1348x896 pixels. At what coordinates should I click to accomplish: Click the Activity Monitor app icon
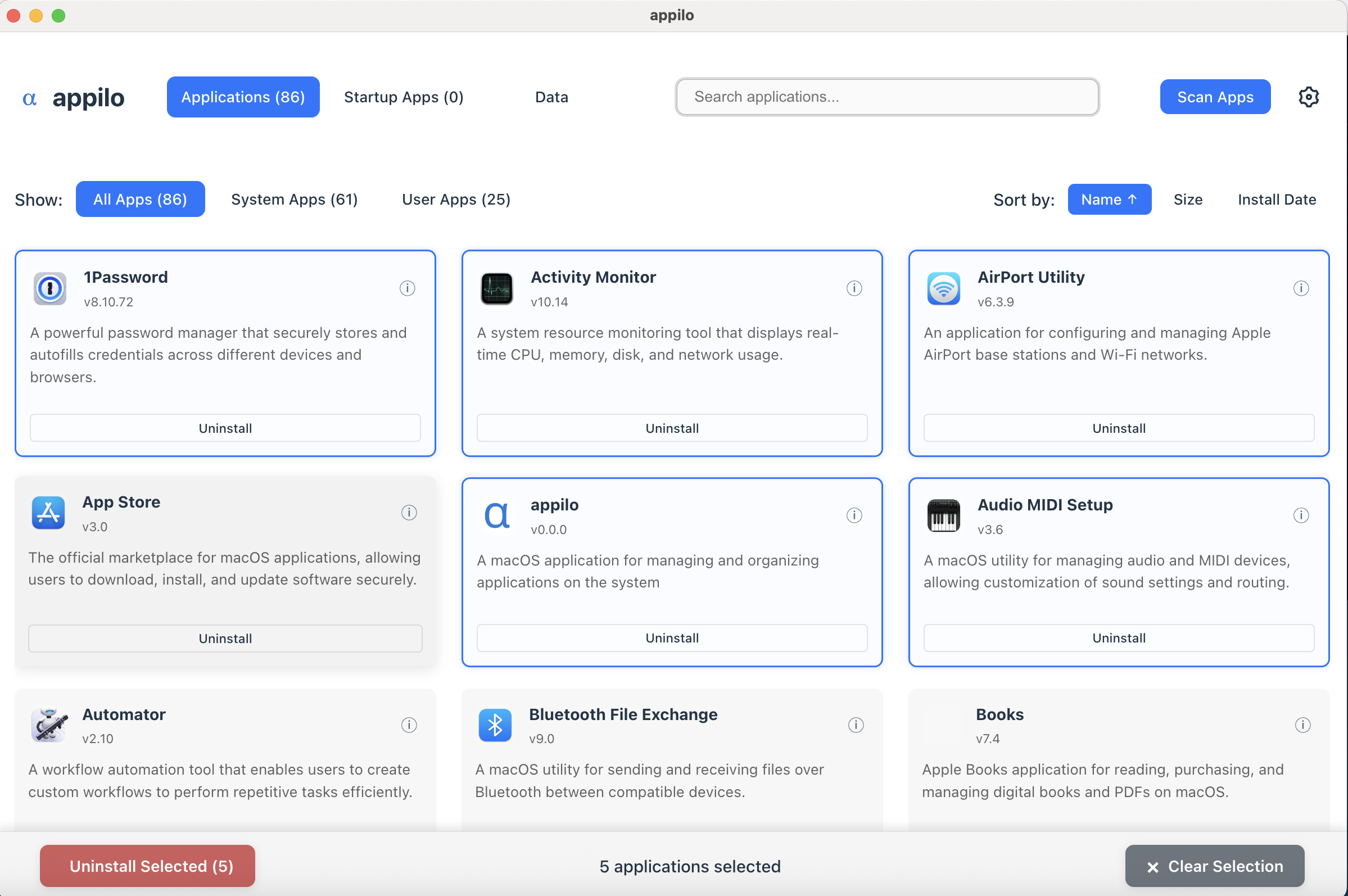coord(496,288)
